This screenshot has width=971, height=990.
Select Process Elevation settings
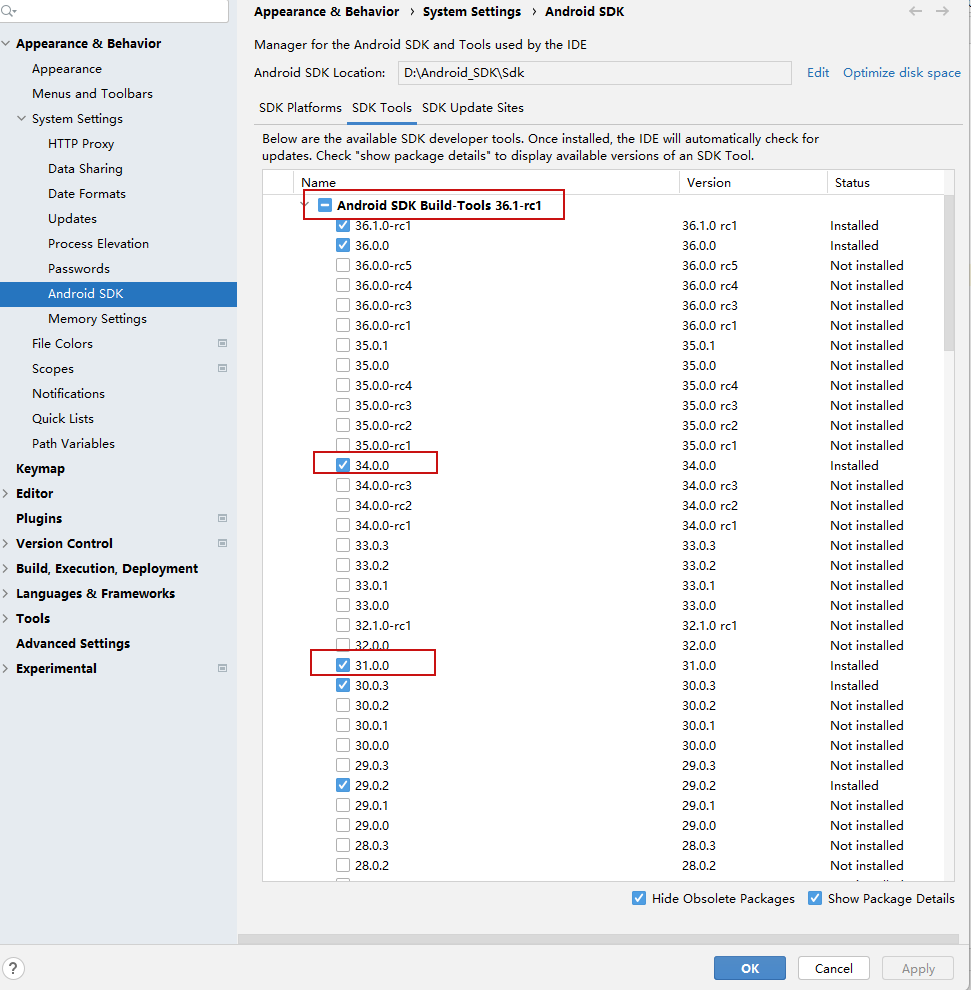pyautogui.click(x=98, y=244)
